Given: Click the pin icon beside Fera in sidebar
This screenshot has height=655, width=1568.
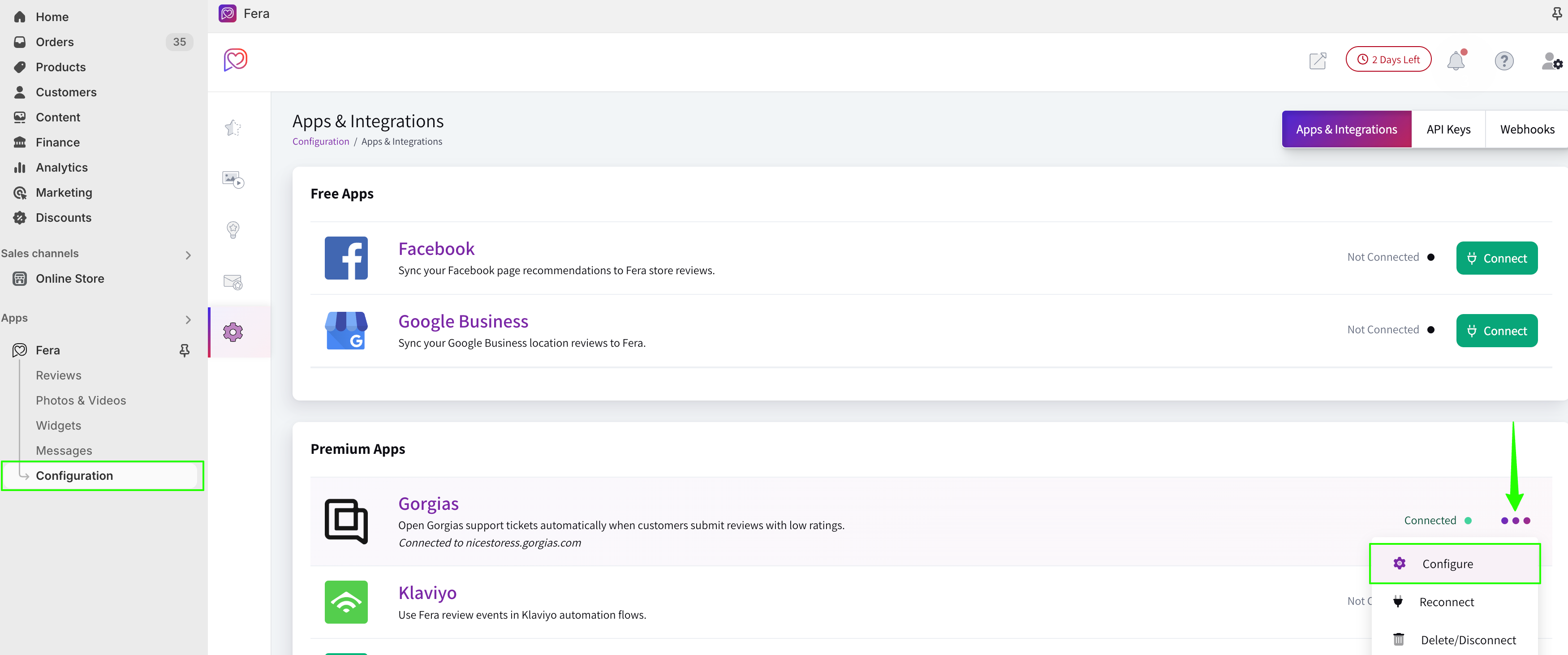Looking at the screenshot, I should pyautogui.click(x=185, y=350).
